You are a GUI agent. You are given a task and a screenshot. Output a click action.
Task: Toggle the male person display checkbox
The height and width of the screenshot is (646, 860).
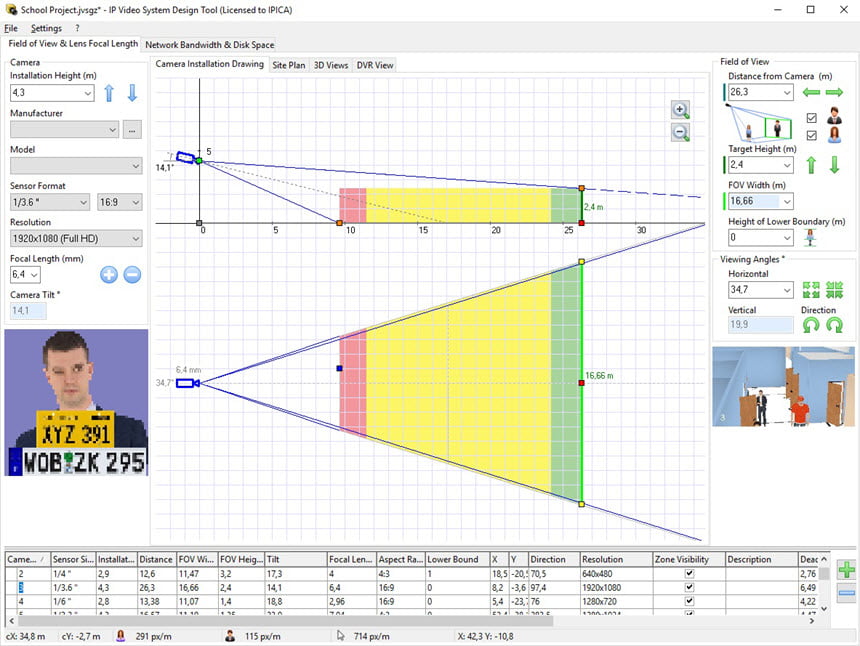click(812, 117)
